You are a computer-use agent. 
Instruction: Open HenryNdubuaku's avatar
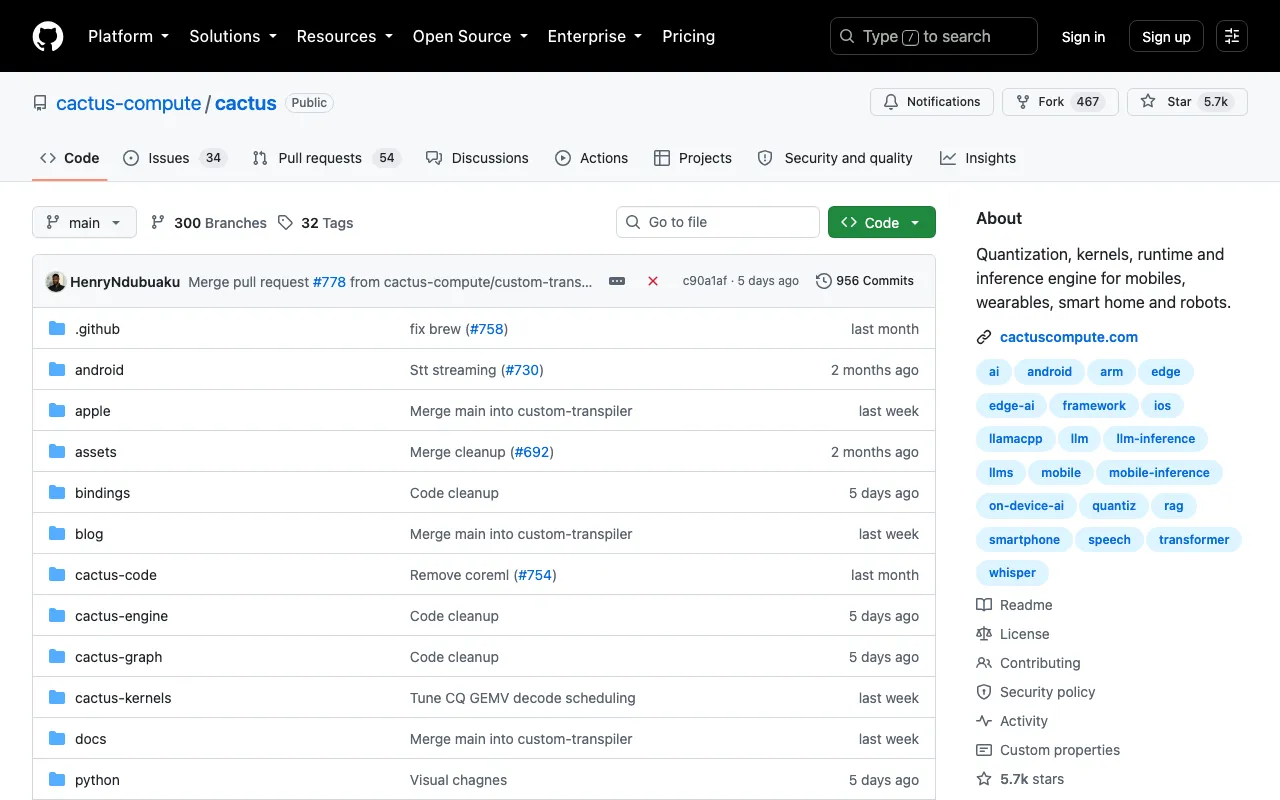56,281
